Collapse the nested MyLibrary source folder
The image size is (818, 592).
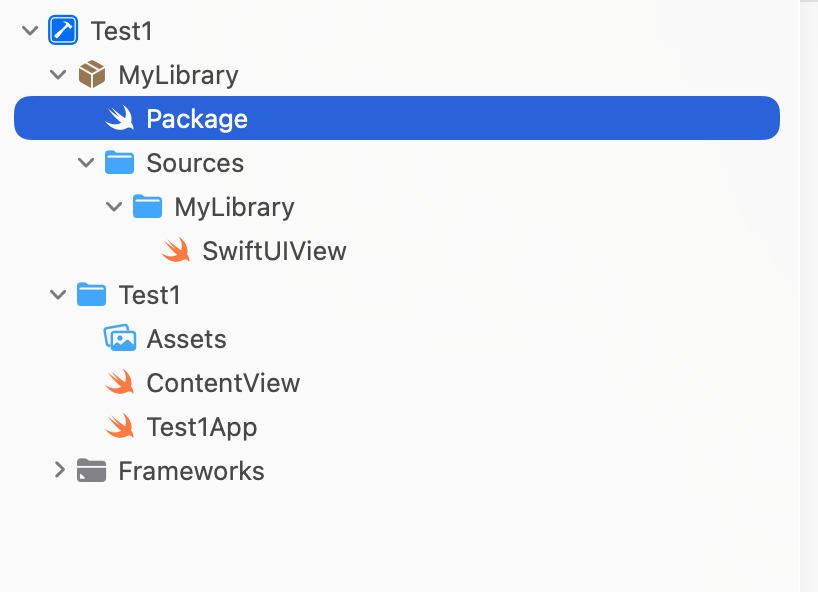(x=114, y=207)
